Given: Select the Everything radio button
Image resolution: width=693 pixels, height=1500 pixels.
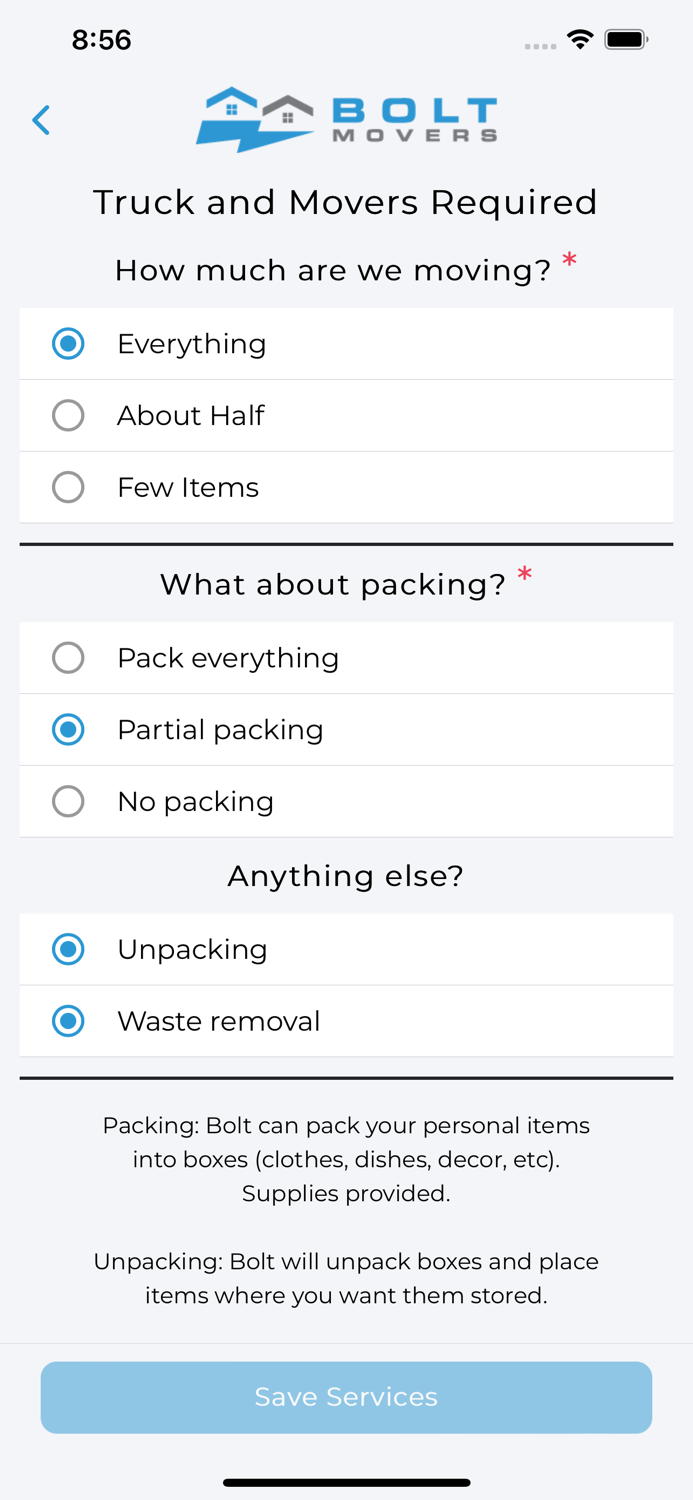Looking at the screenshot, I should 68,344.
